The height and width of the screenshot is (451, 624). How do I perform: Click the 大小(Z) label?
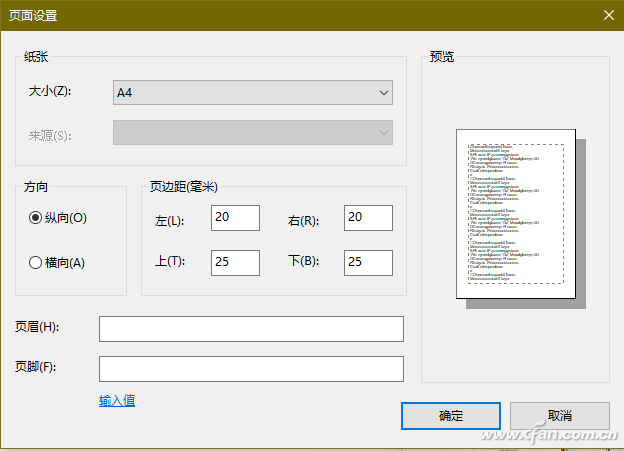50,91
